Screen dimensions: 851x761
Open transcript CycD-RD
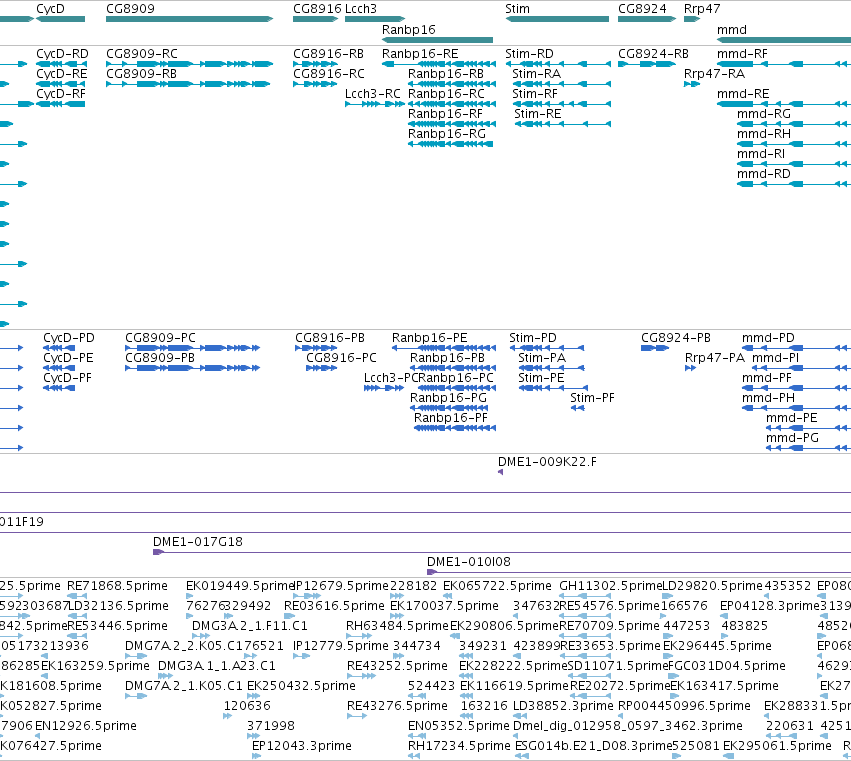point(60,64)
